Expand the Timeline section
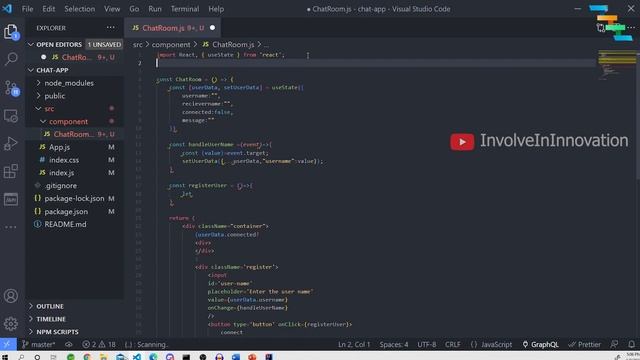This screenshot has height=360, width=640. click(51, 319)
